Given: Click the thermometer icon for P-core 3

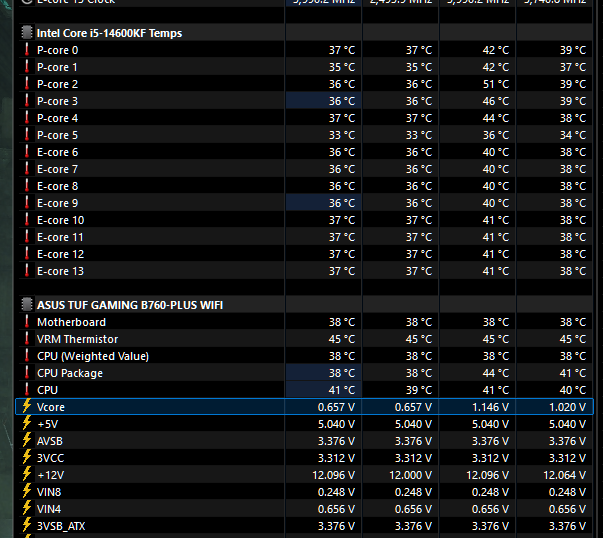Looking at the screenshot, I should (27, 100).
